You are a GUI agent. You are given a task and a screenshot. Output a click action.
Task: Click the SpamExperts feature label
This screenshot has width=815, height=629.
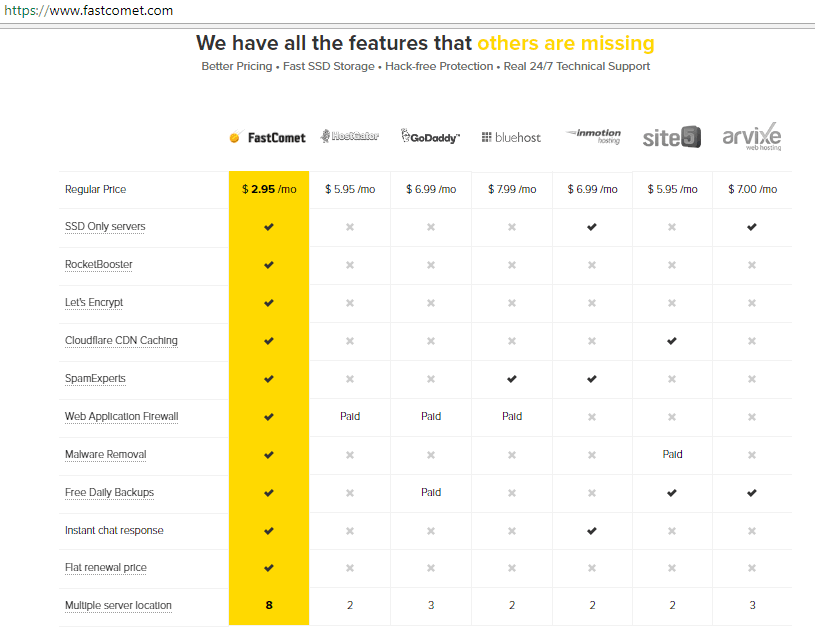pos(95,378)
